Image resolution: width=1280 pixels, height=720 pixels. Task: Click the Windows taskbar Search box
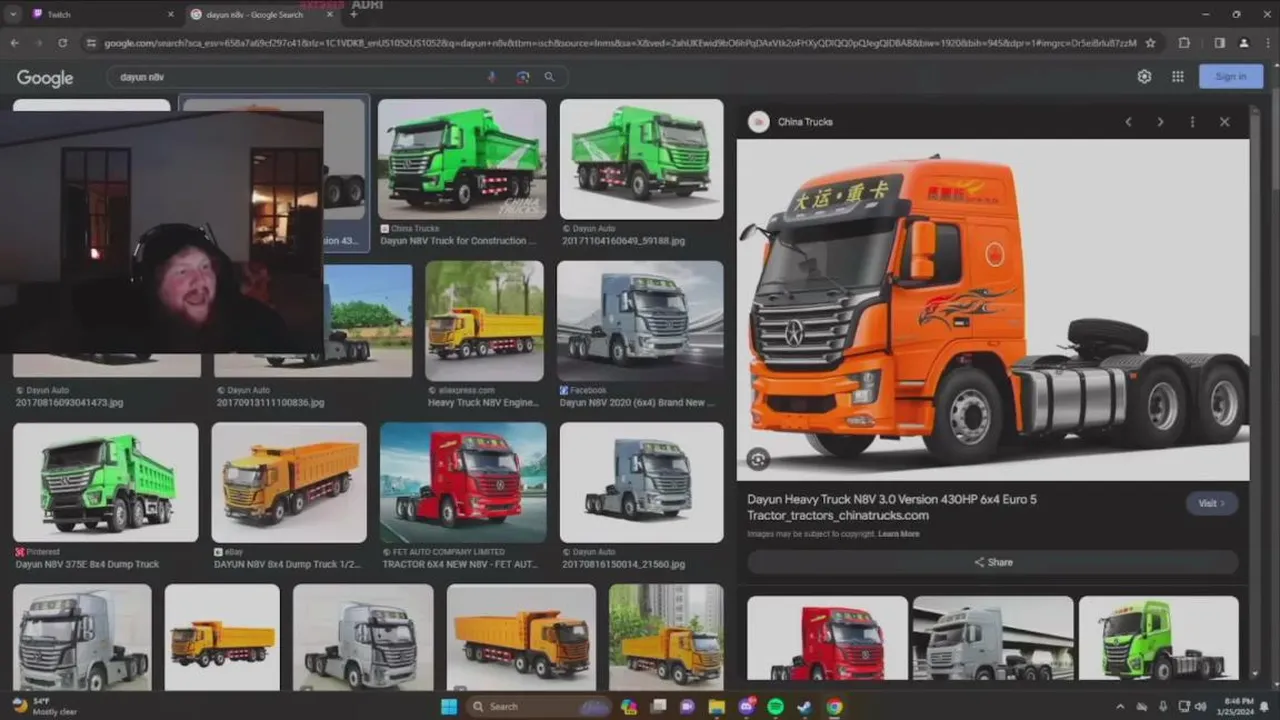[x=541, y=706]
